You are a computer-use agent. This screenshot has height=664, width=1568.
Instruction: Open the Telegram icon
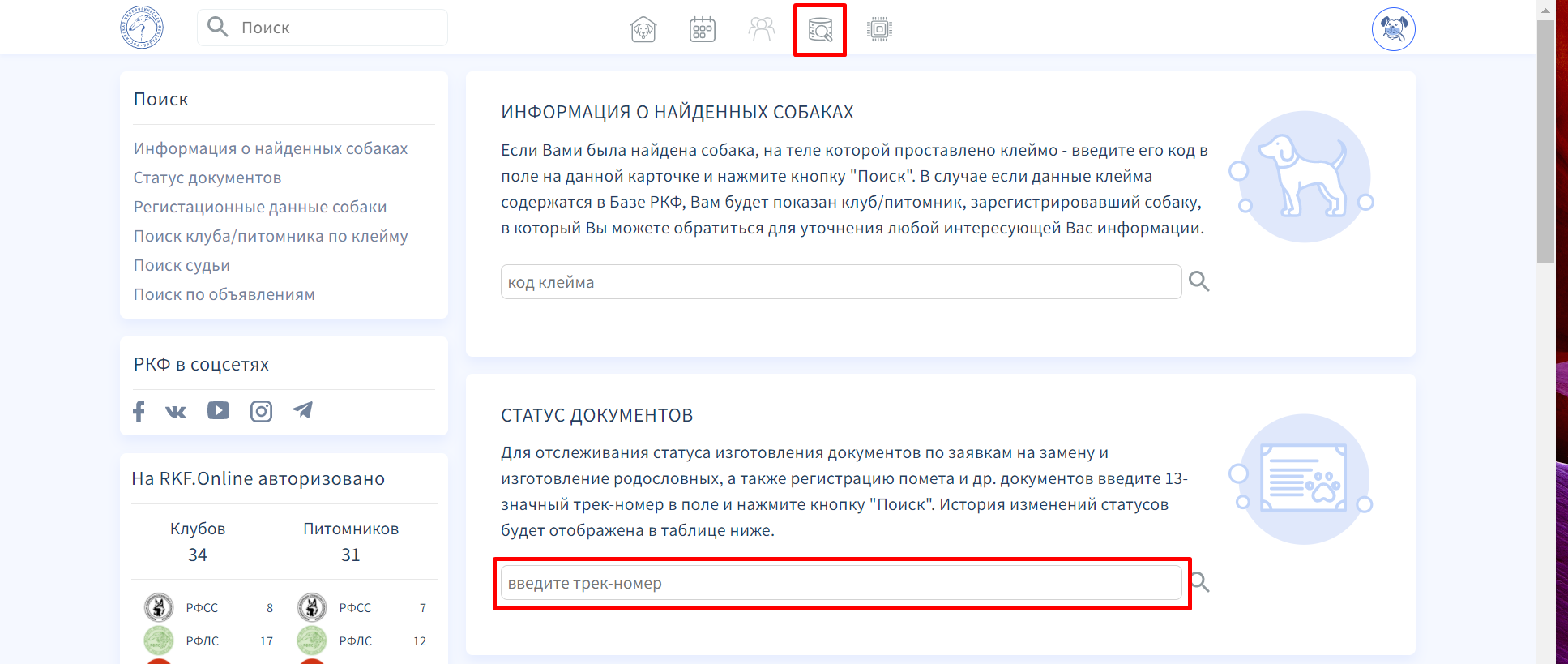click(303, 410)
